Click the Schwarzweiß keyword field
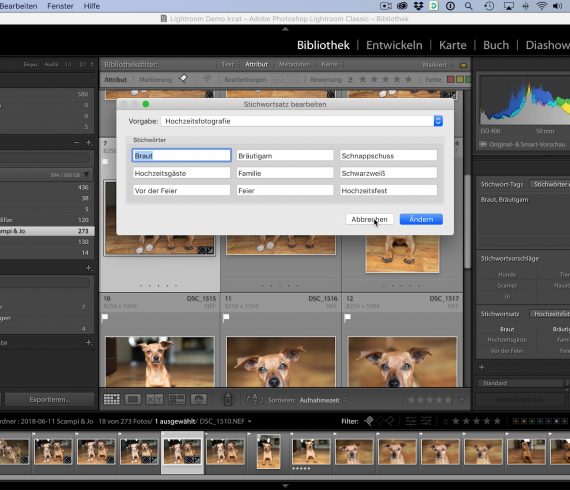The height and width of the screenshot is (490, 570). pyautogui.click(x=388, y=173)
